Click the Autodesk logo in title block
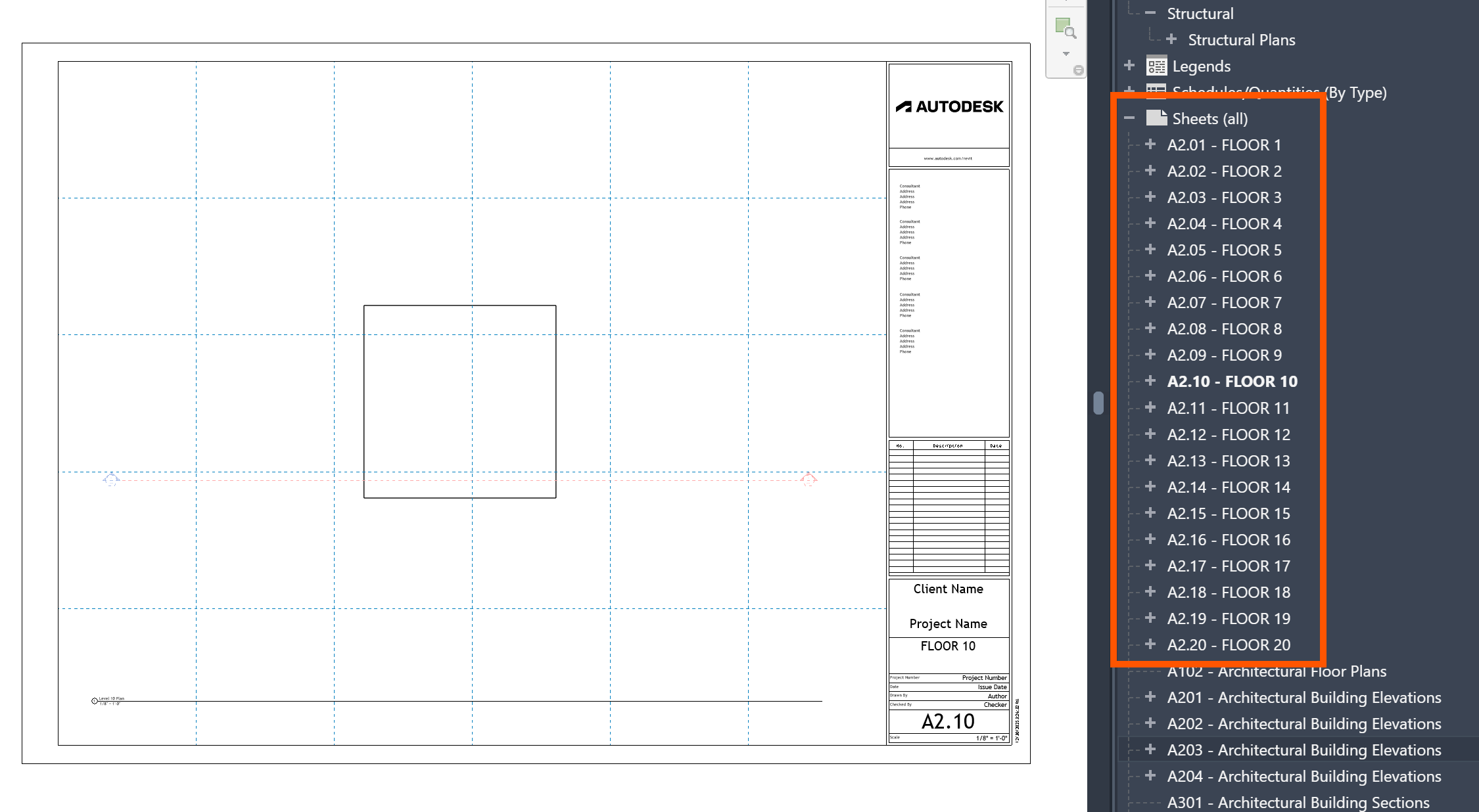The width and height of the screenshot is (1479, 812). tap(949, 106)
